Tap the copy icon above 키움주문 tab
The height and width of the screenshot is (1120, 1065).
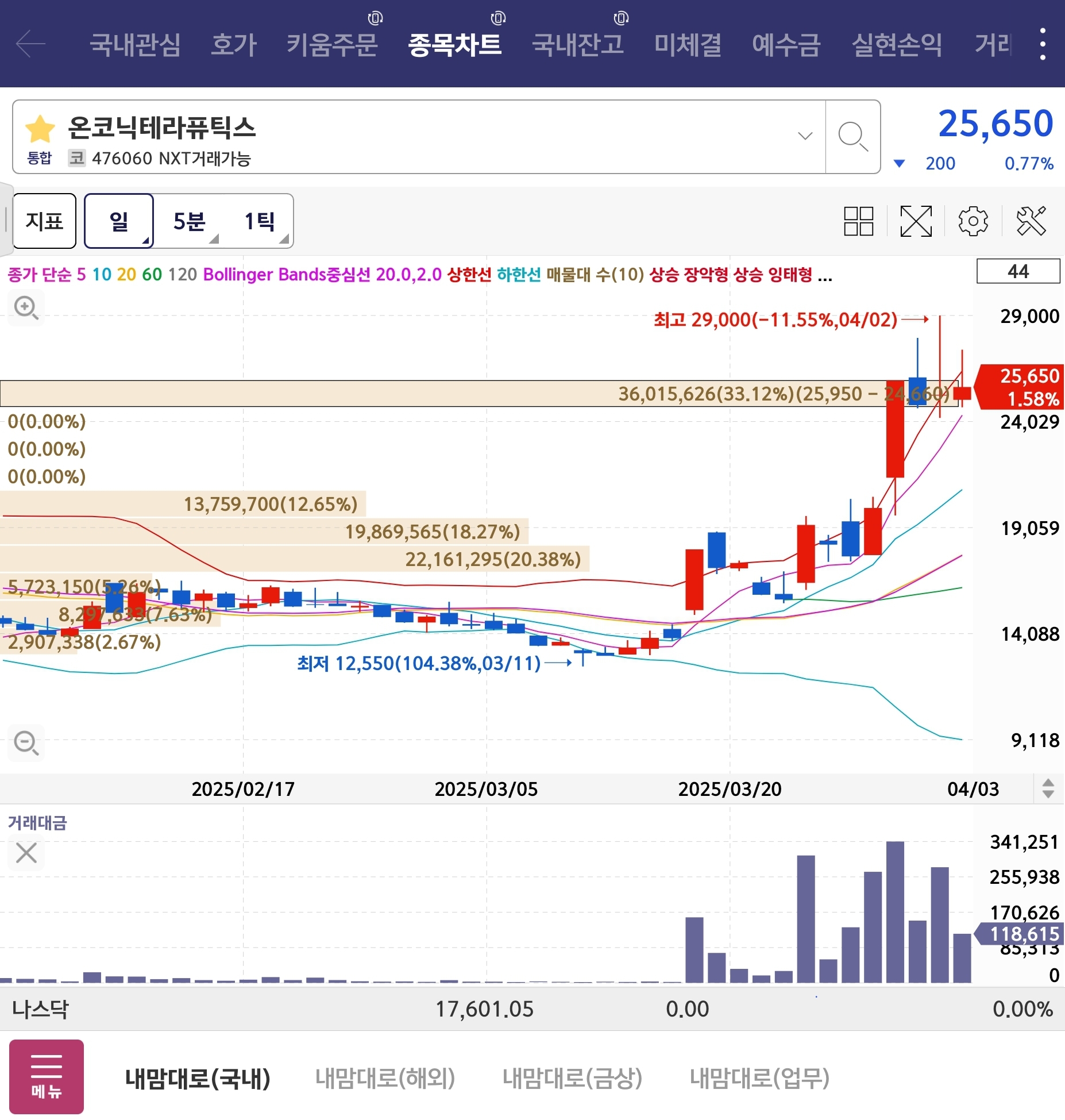click(375, 18)
